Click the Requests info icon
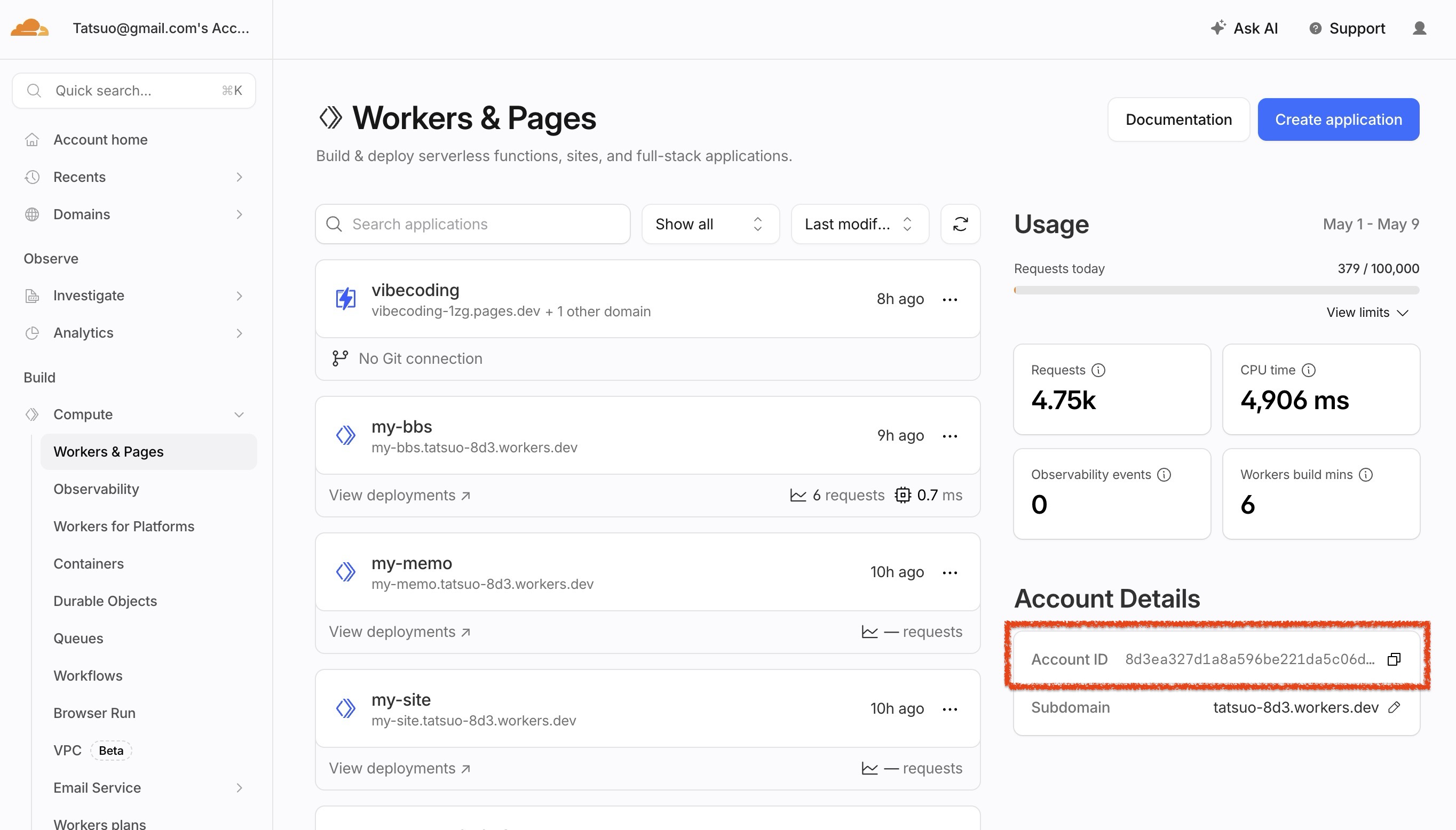The height and width of the screenshot is (830, 1456). click(x=1098, y=371)
